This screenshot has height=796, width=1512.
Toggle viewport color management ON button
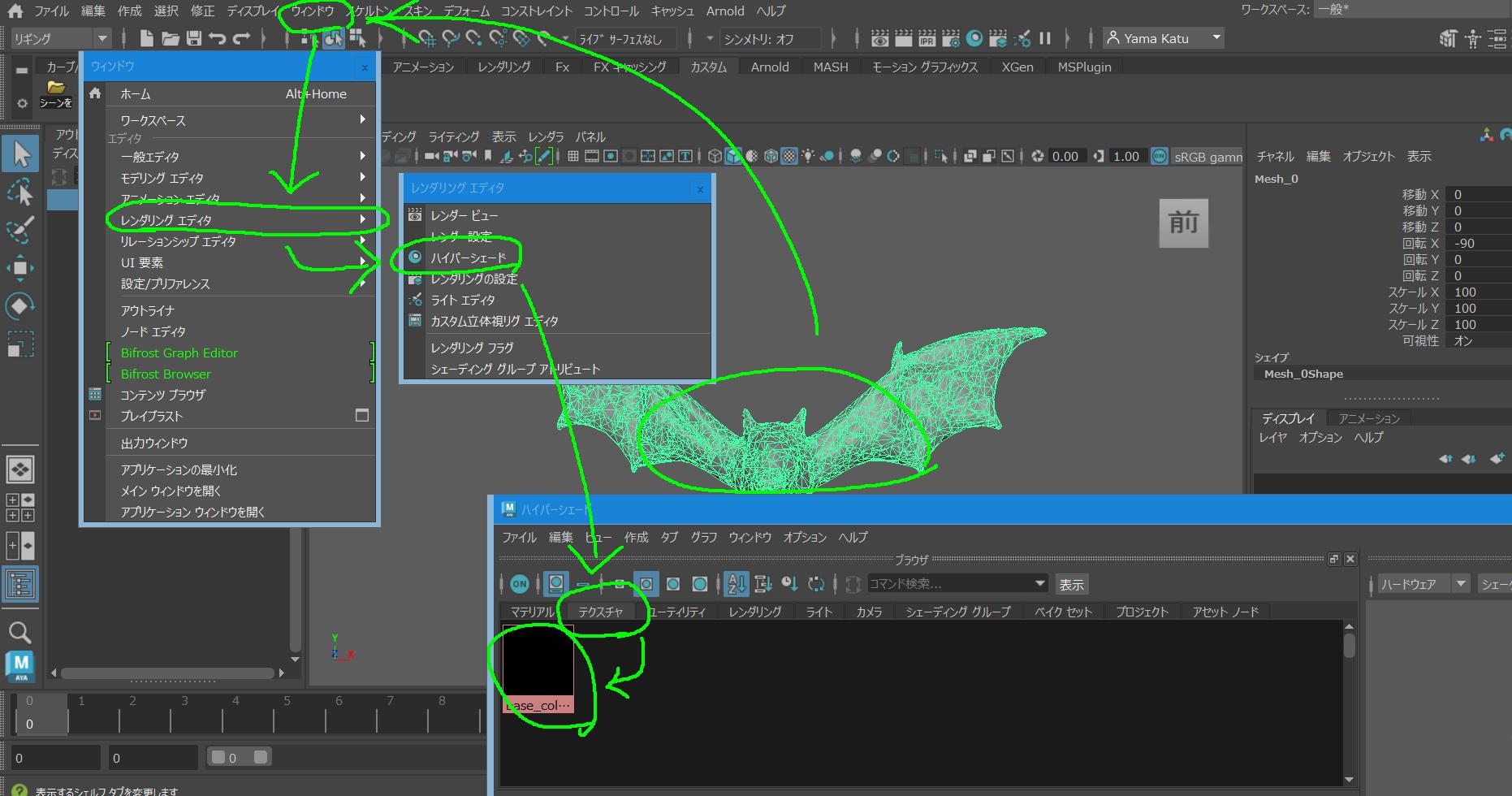click(x=1160, y=156)
